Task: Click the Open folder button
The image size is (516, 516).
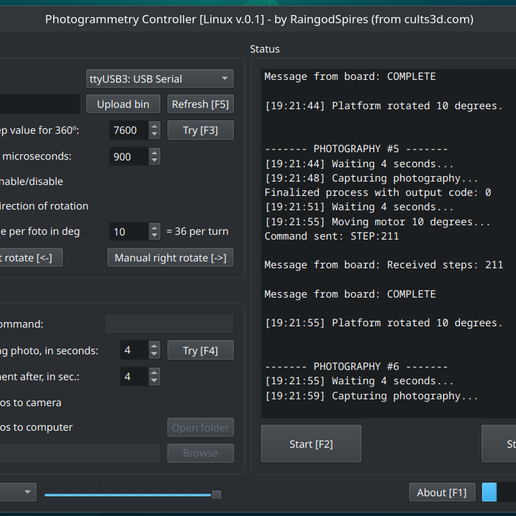Action: (200, 427)
